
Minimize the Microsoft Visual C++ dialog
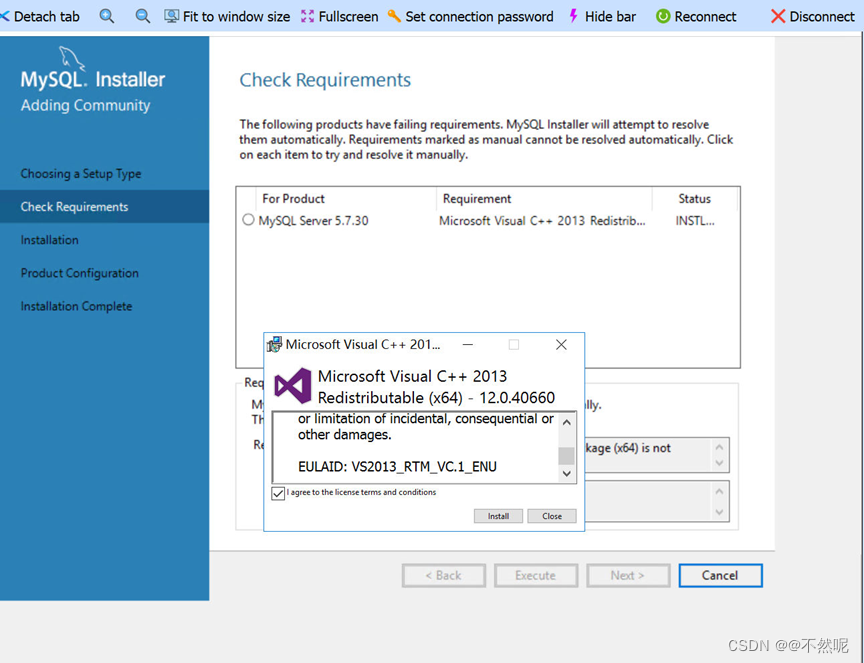[x=468, y=344]
